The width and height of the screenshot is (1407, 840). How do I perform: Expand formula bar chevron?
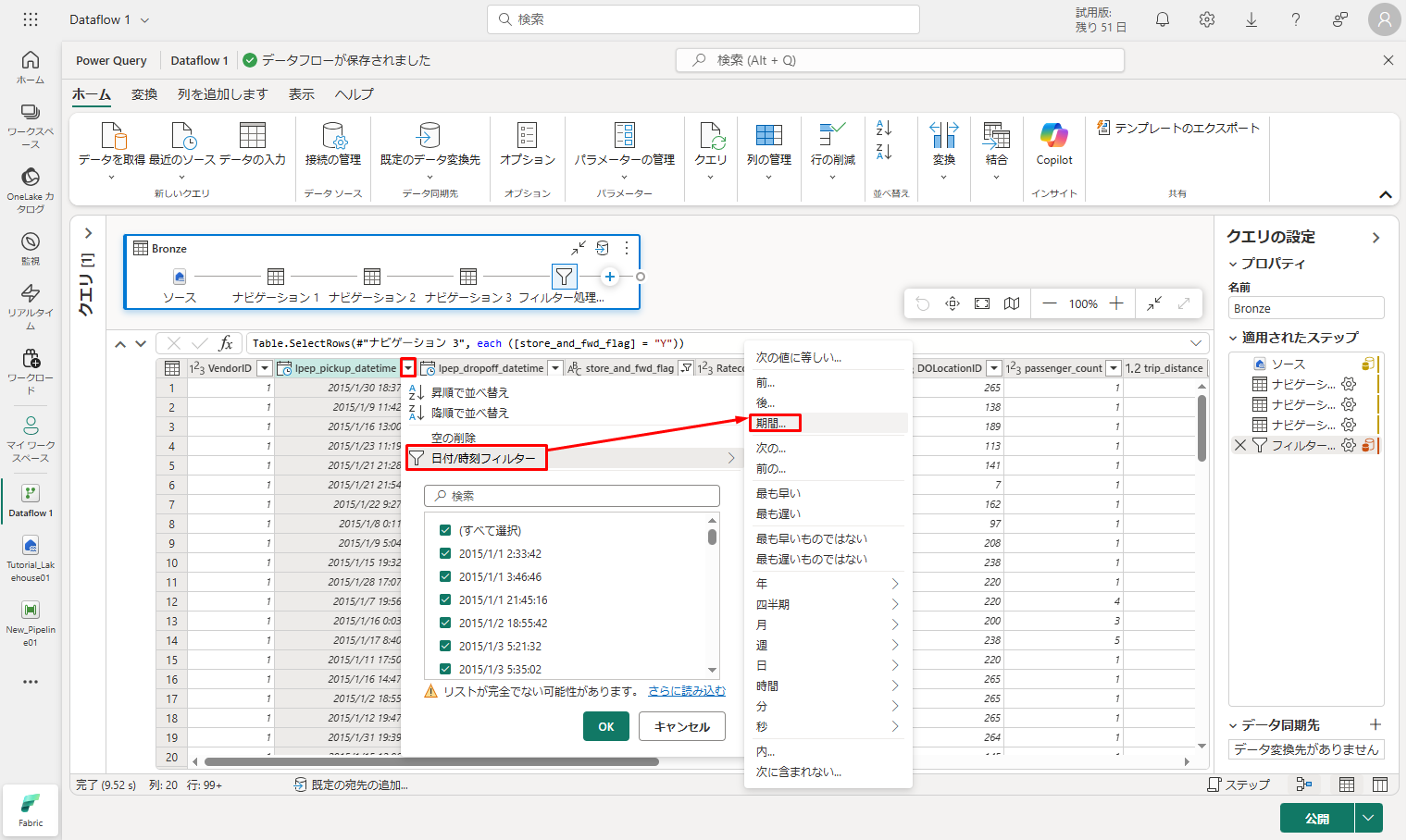tap(1196, 343)
